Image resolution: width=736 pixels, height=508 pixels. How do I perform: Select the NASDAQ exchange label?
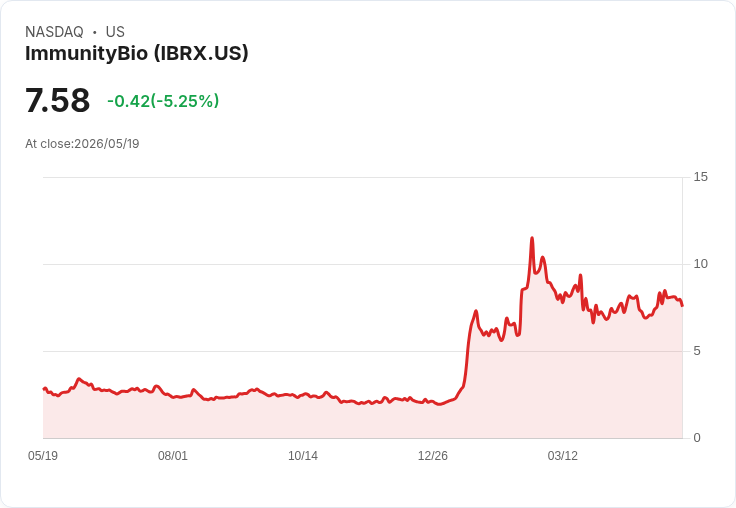tap(54, 32)
